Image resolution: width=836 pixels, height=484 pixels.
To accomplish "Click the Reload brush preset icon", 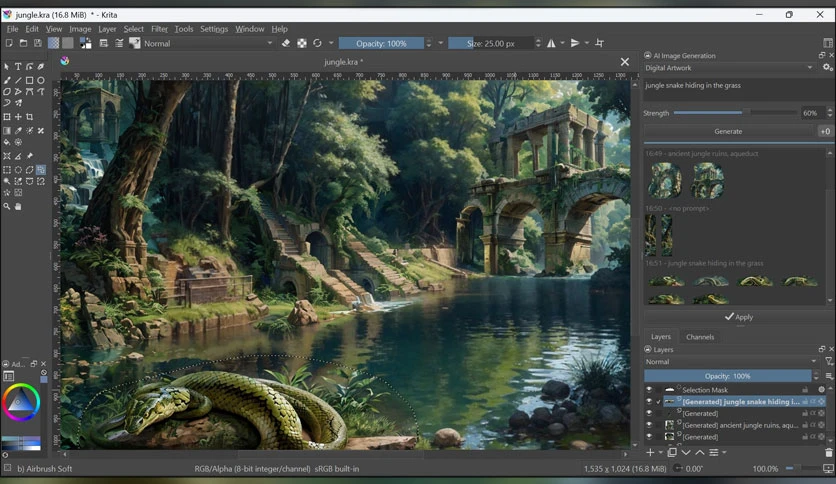I will pyautogui.click(x=317, y=43).
